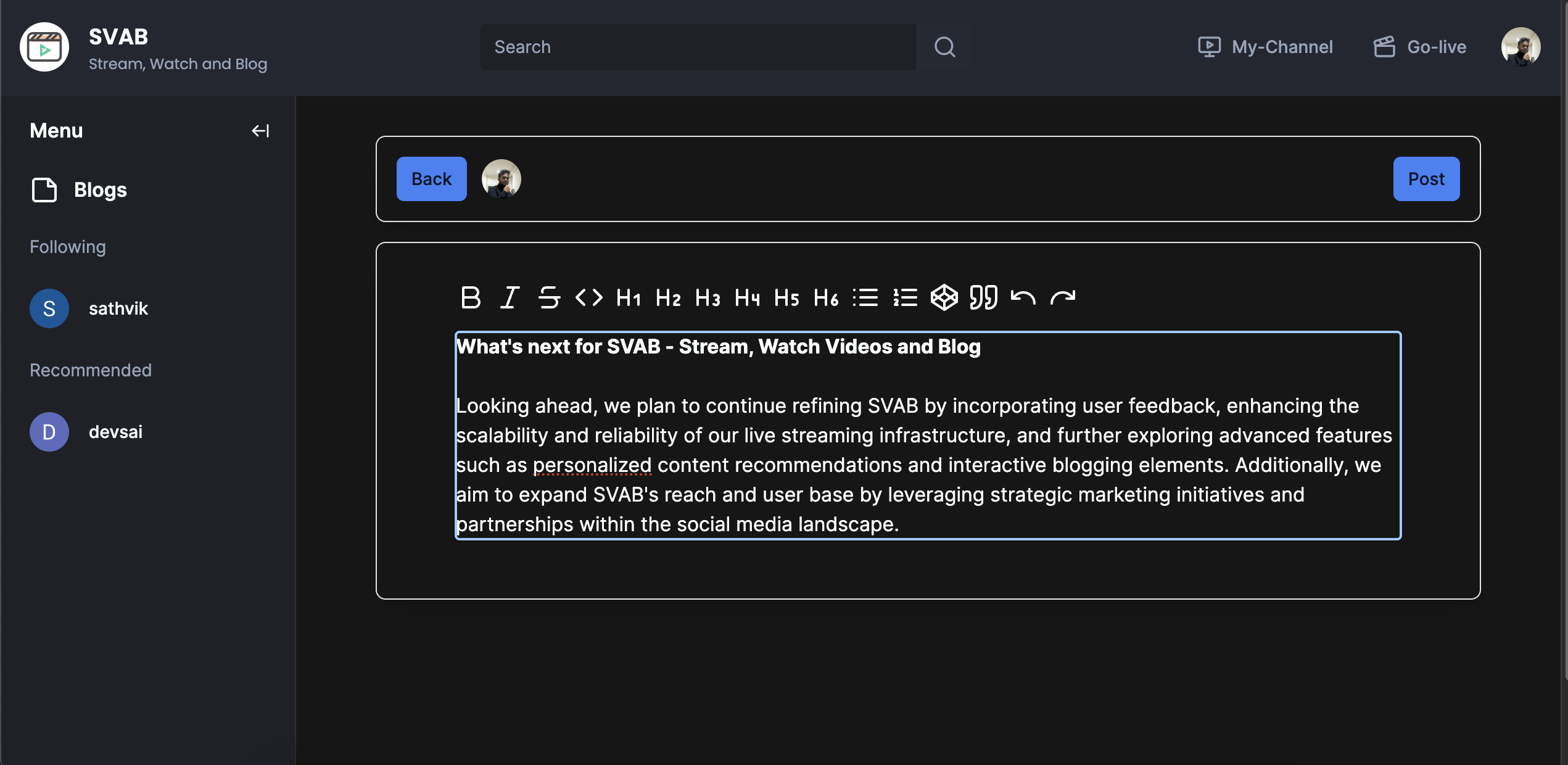The image size is (1568, 765).
Task: Toggle strikethrough text formatting
Action: click(x=549, y=298)
